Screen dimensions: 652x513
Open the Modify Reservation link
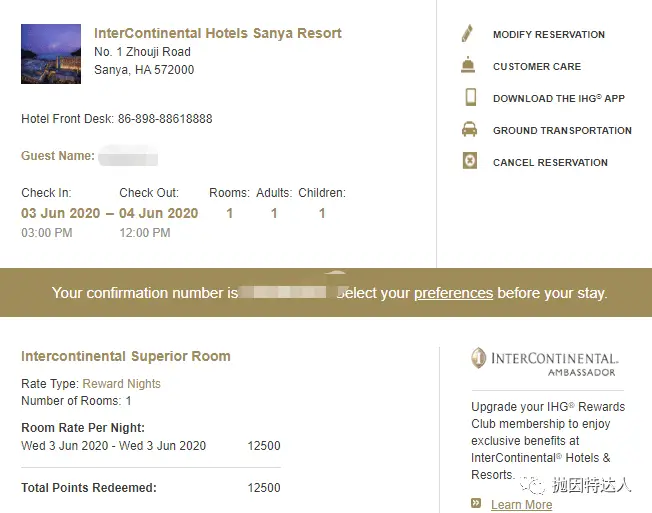[x=549, y=35]
